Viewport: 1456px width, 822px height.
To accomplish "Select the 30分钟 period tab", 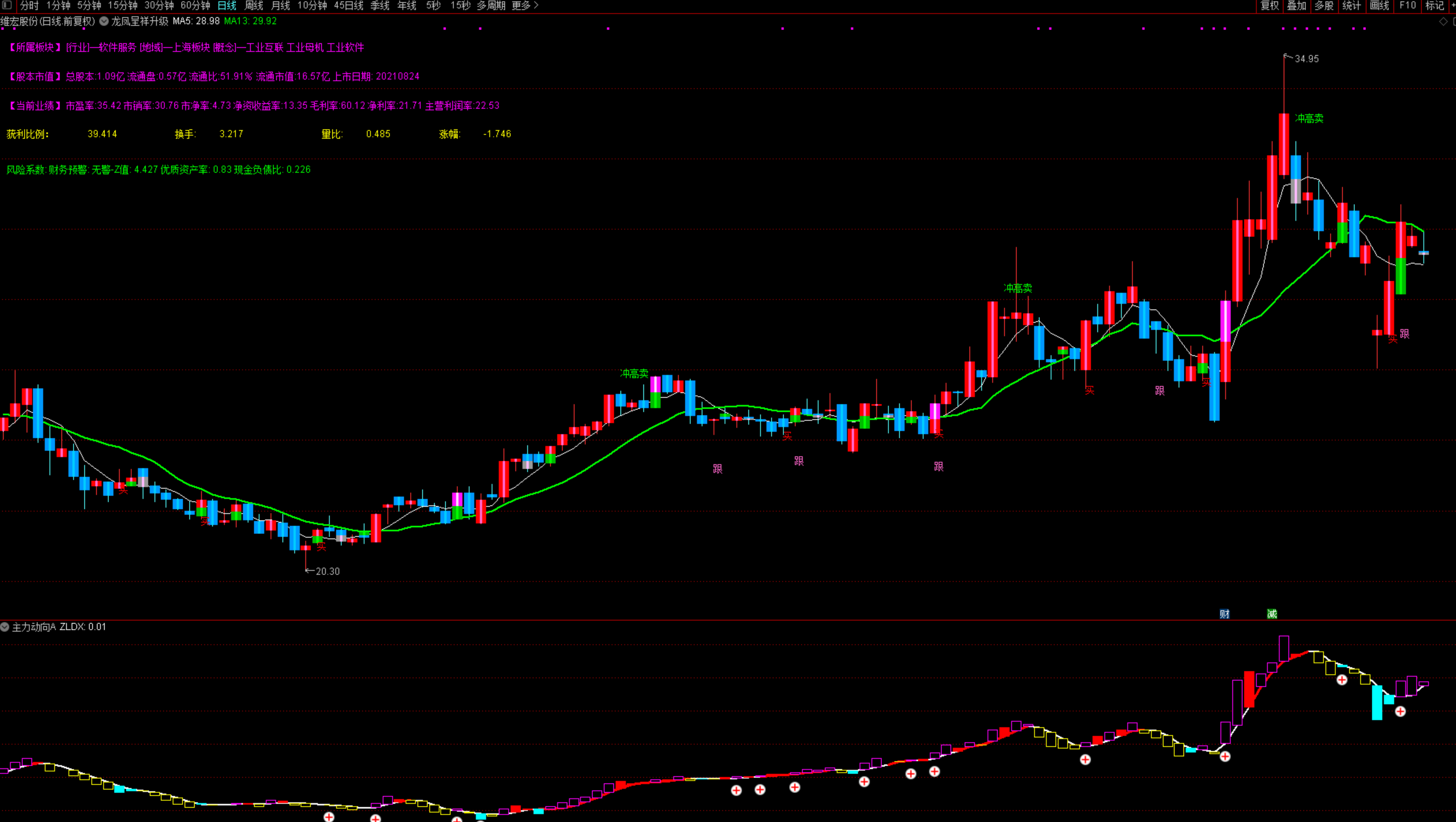I will 159,5.
